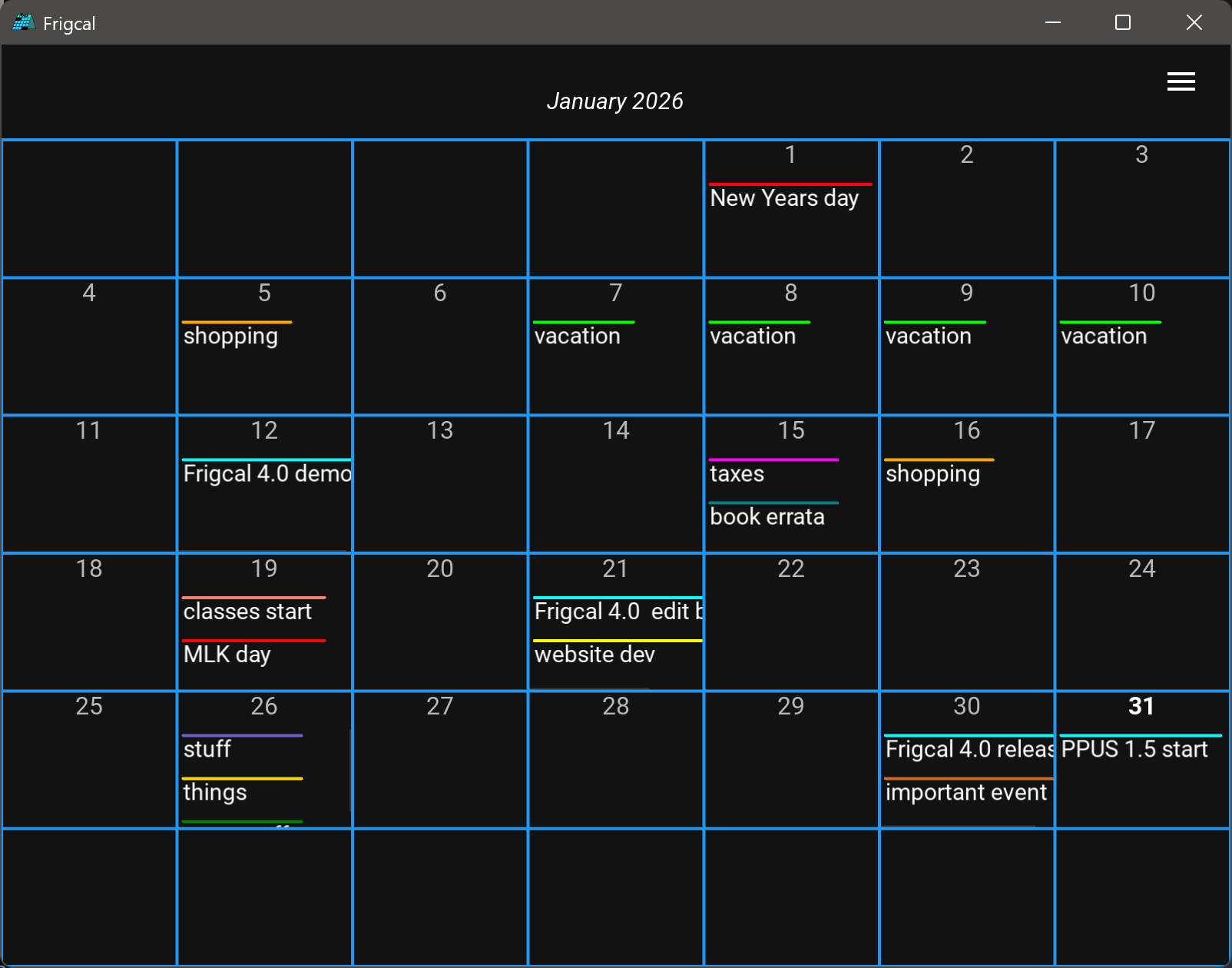Open the Frigcal 4.0 demo event
Image resolution: width=1232 pixels, height=968 pixels.
267,474
